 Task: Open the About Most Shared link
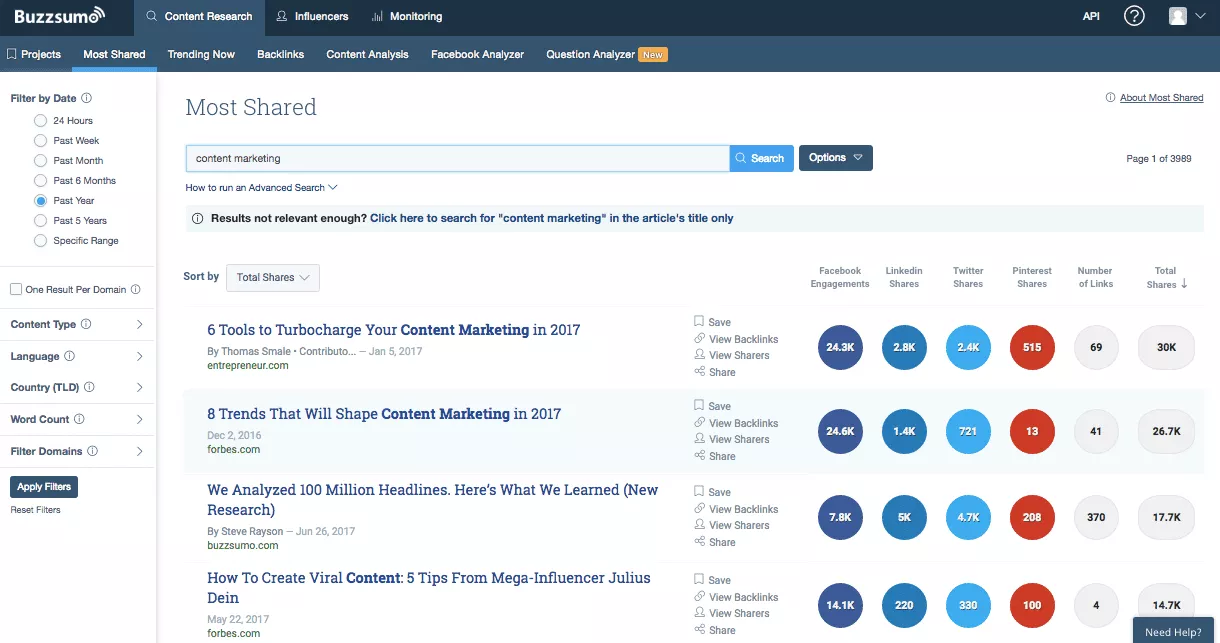tap(1161, 98)
